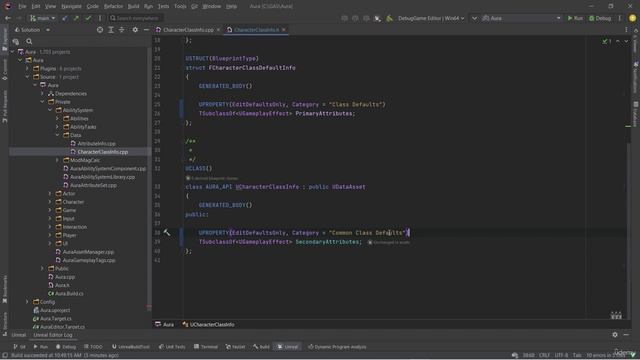Go to next highlighted problem arrow
The height and width of the screenshot is (360, 640).
point(626,41)
